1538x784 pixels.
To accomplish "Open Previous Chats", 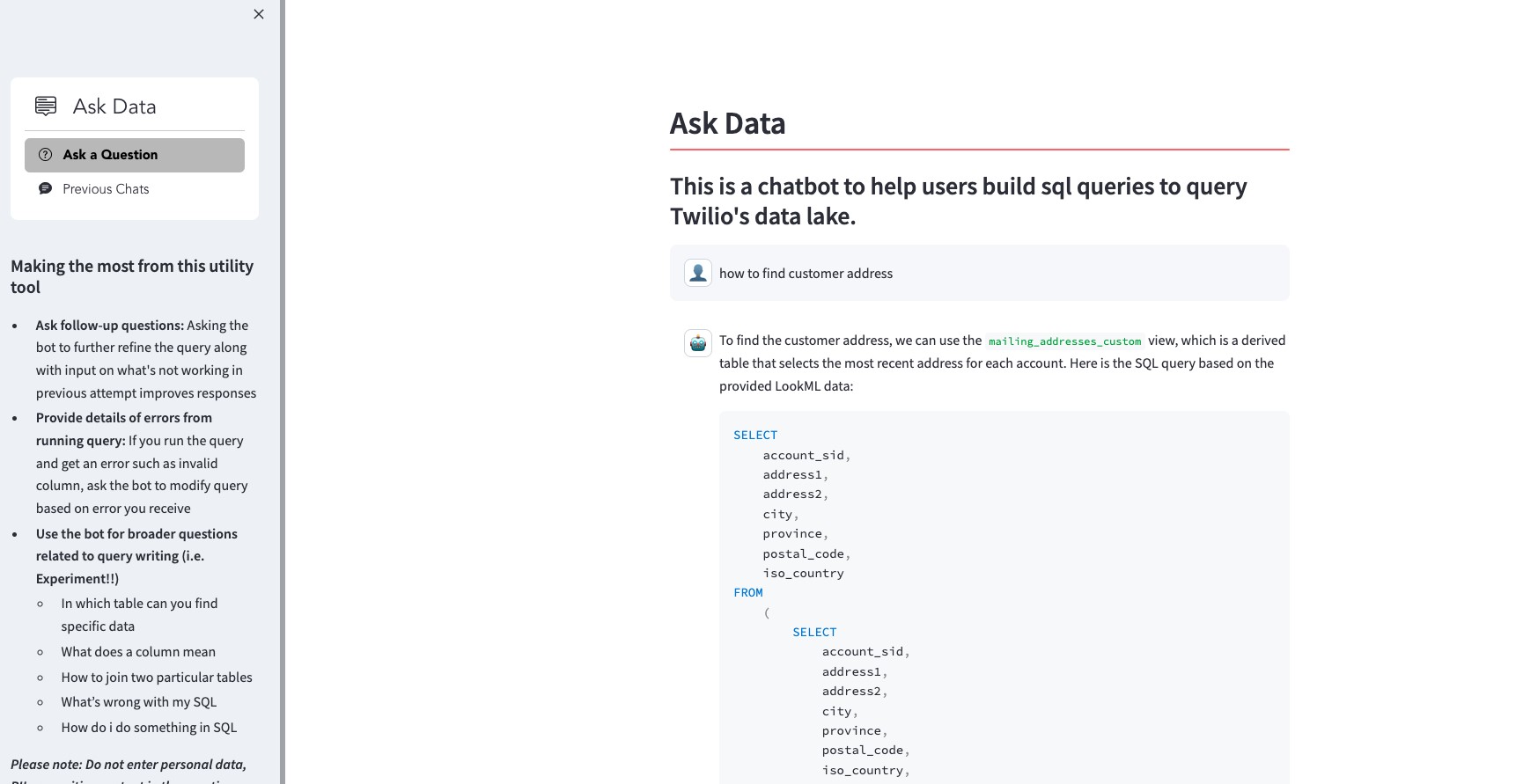I will click(x=135, y=189).
